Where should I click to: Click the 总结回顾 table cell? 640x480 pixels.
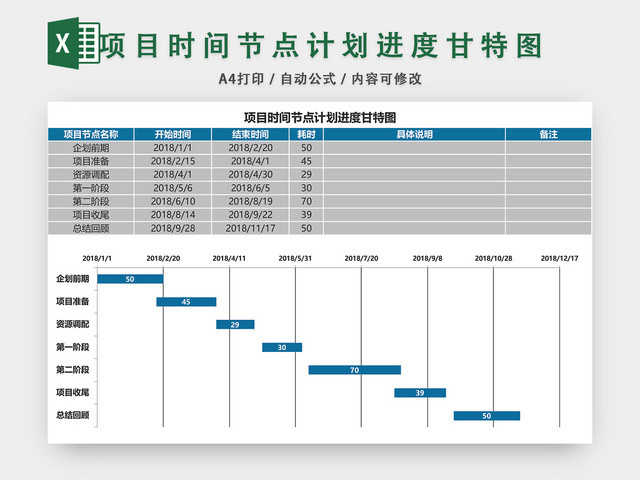point(91,228)
